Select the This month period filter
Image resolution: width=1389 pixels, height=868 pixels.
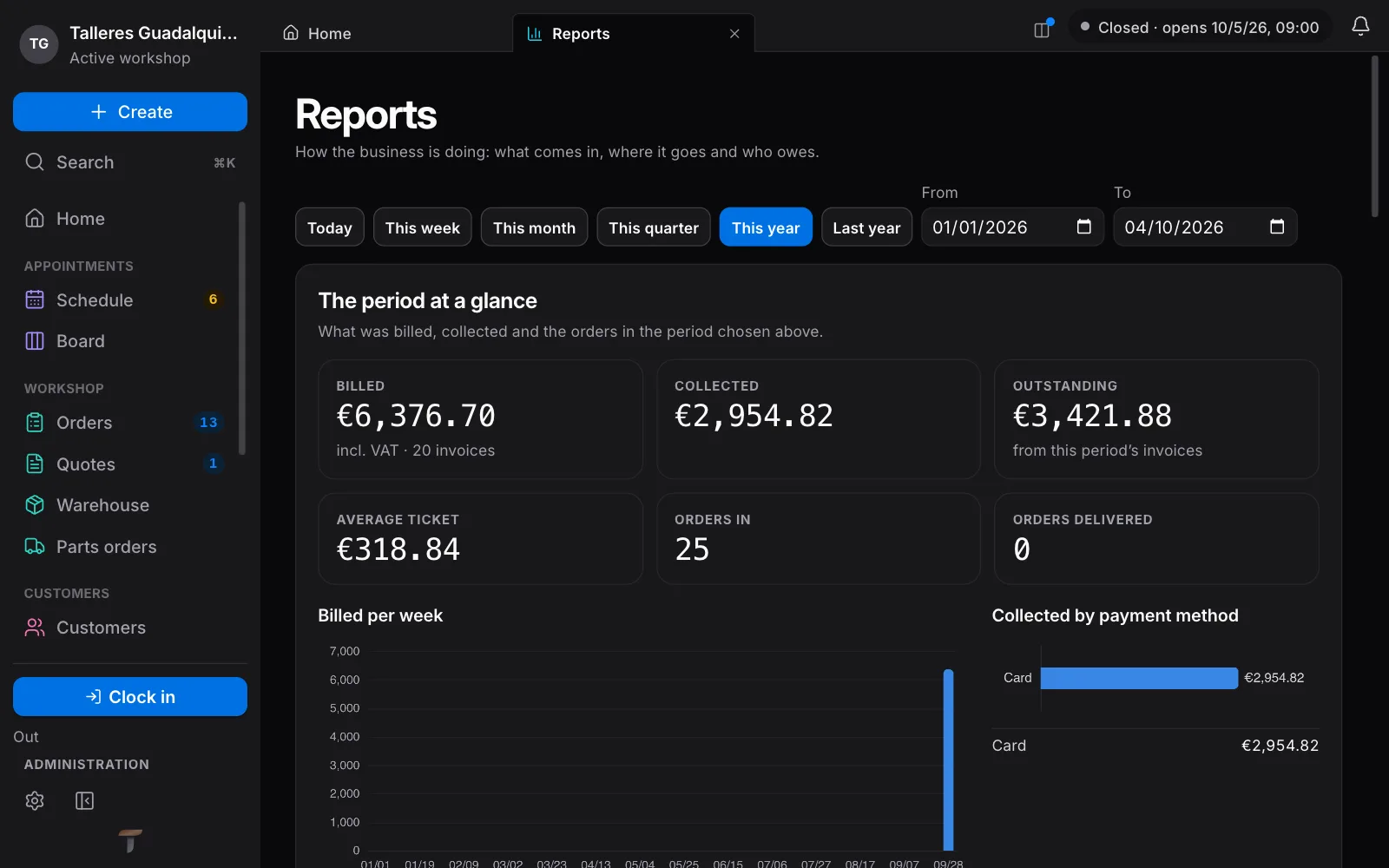[x=534, y=227]
